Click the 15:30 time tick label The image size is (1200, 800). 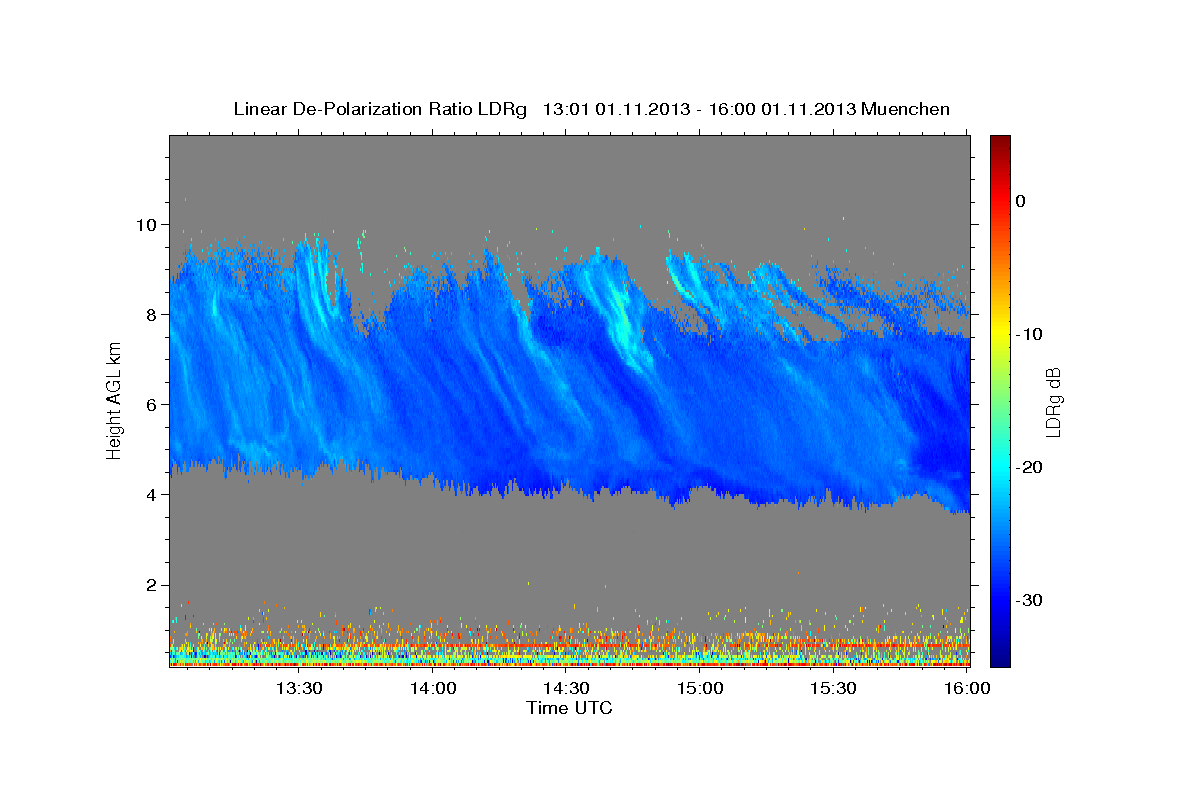(x=833, y=688)
